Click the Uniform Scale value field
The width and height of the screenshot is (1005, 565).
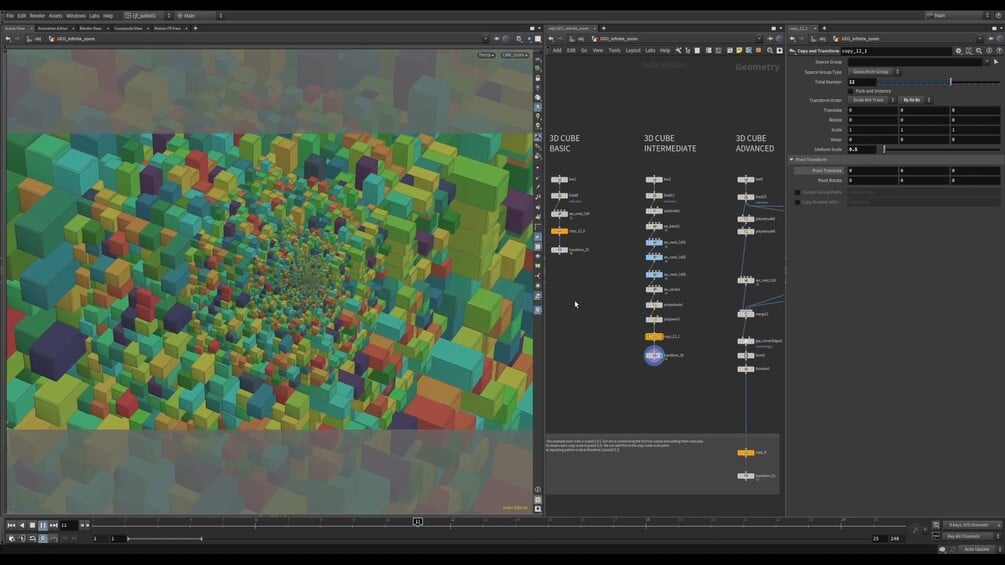(861, 149)
